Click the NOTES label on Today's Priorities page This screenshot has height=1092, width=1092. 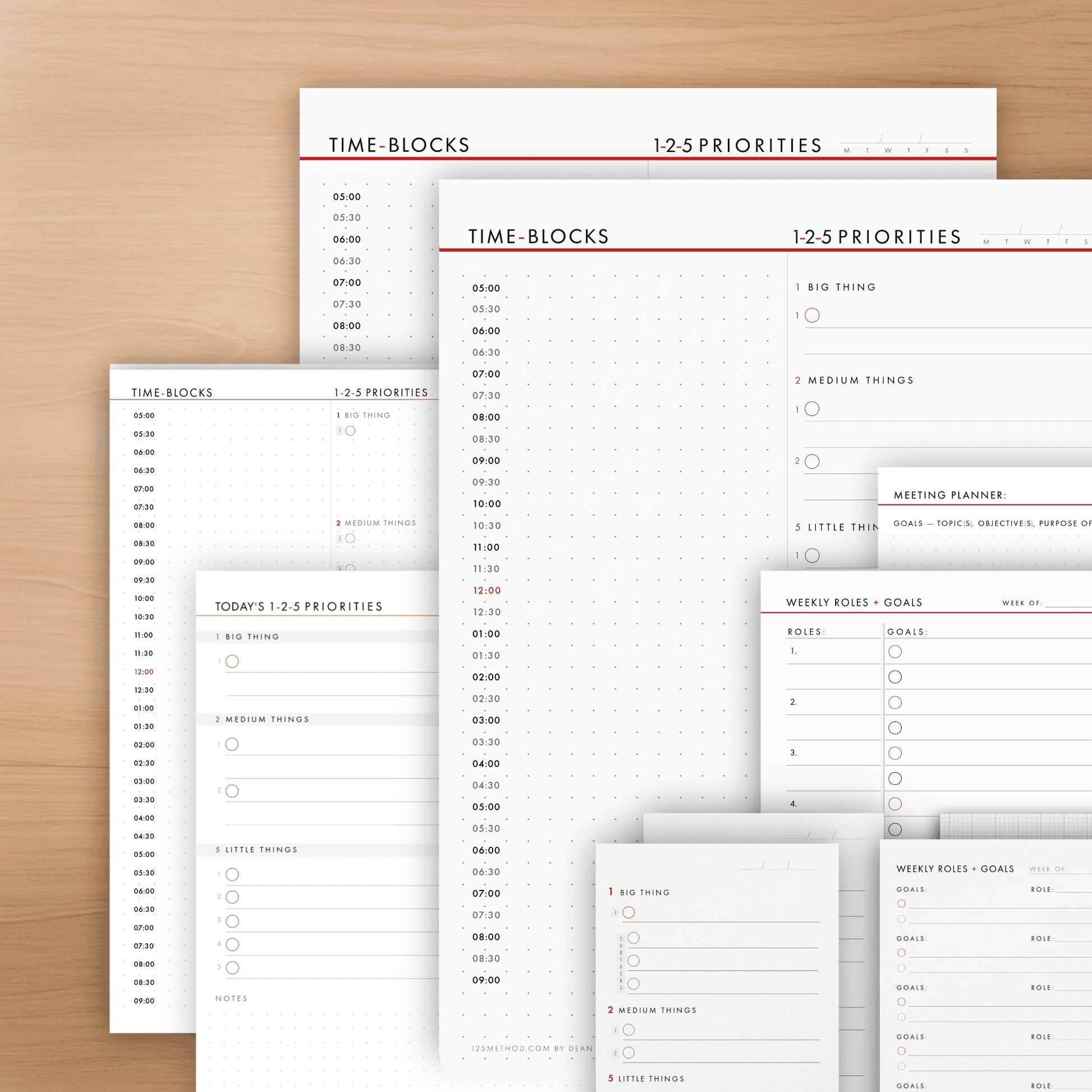(x=231, y=999)
